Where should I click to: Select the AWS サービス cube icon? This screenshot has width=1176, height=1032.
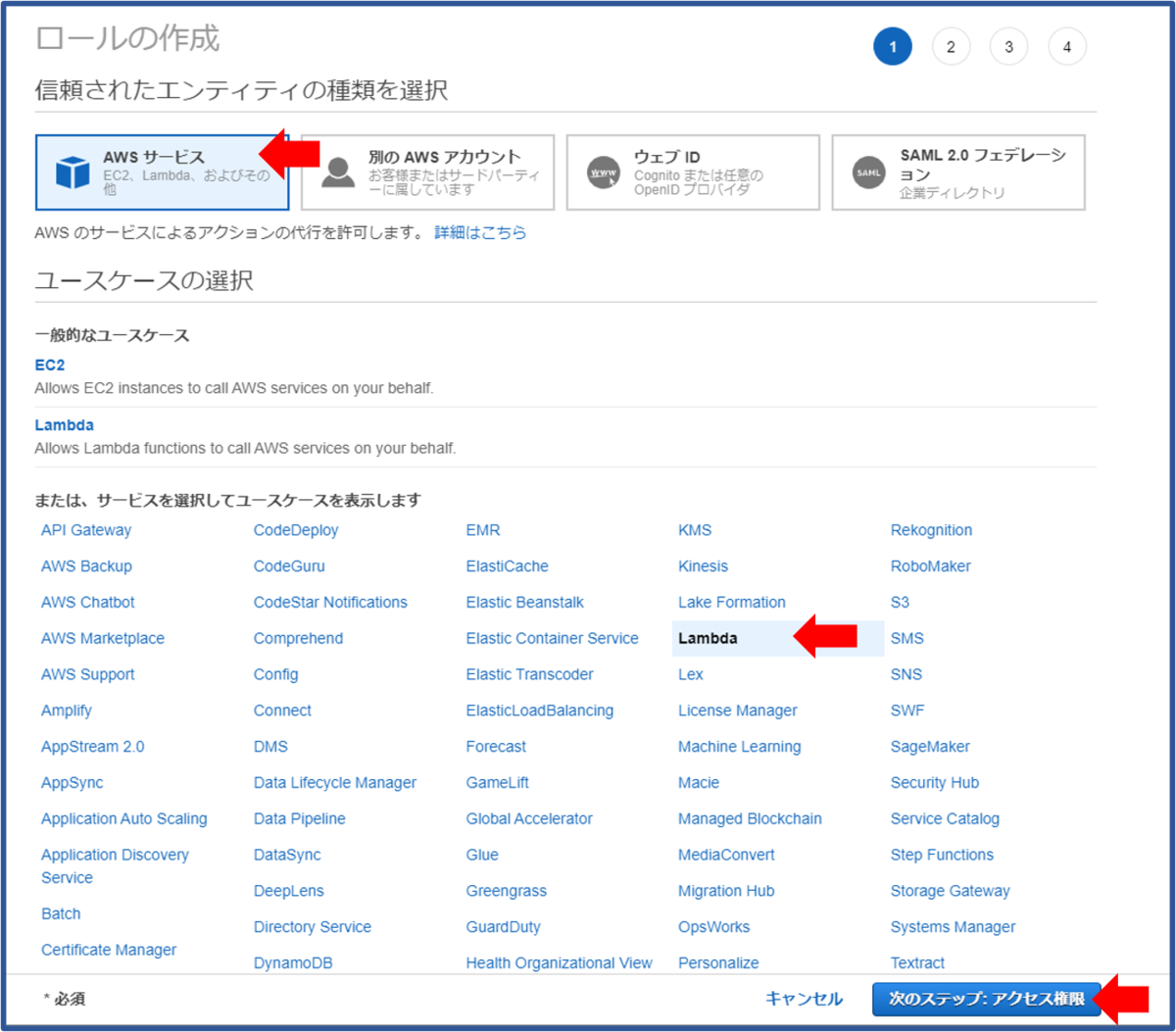(x=73, y=172)
